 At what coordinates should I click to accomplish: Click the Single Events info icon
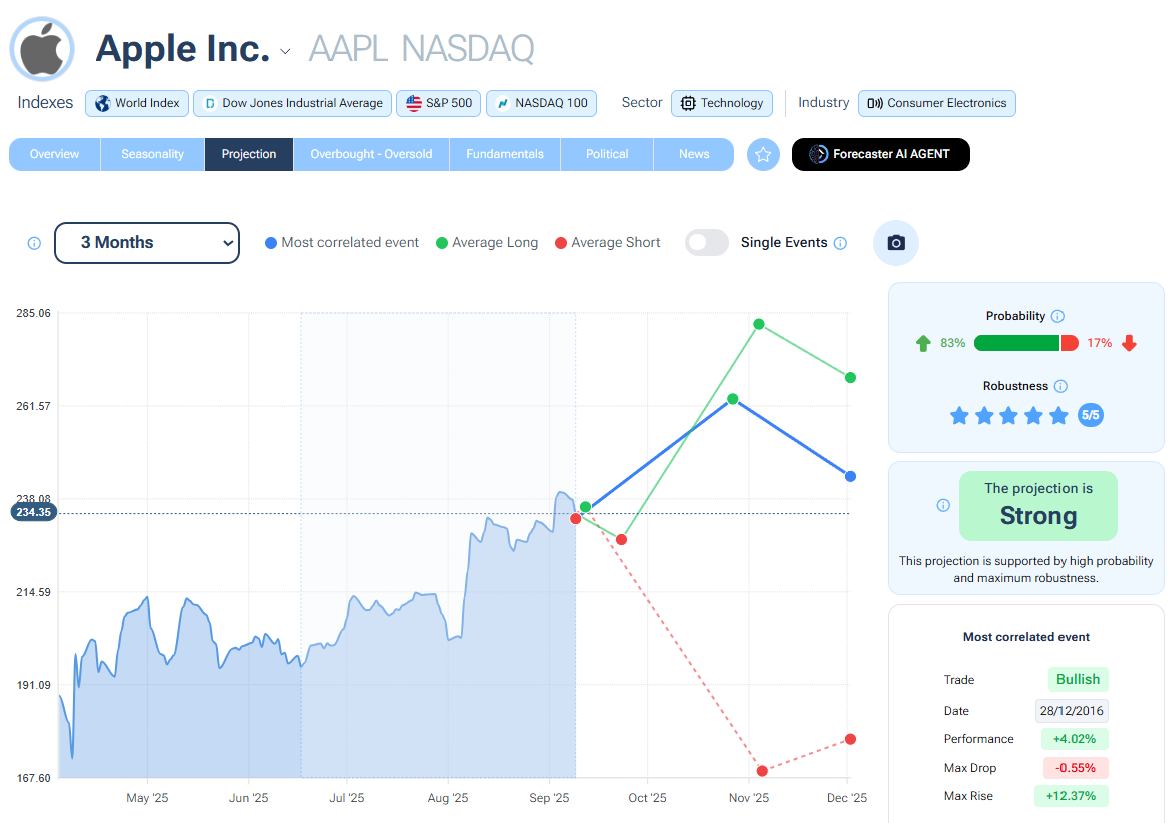840,243
